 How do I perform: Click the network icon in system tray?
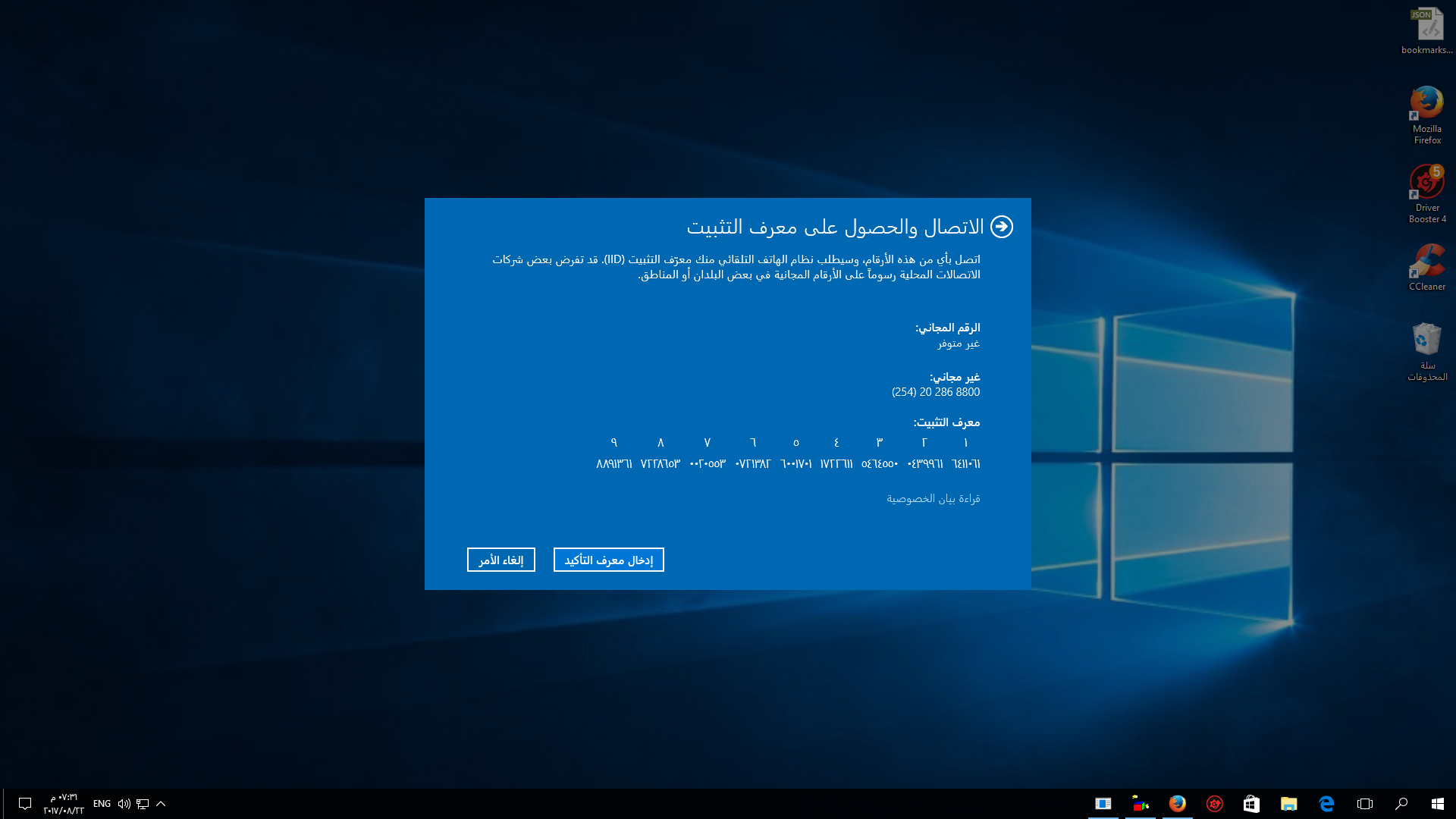coord(143,804)
